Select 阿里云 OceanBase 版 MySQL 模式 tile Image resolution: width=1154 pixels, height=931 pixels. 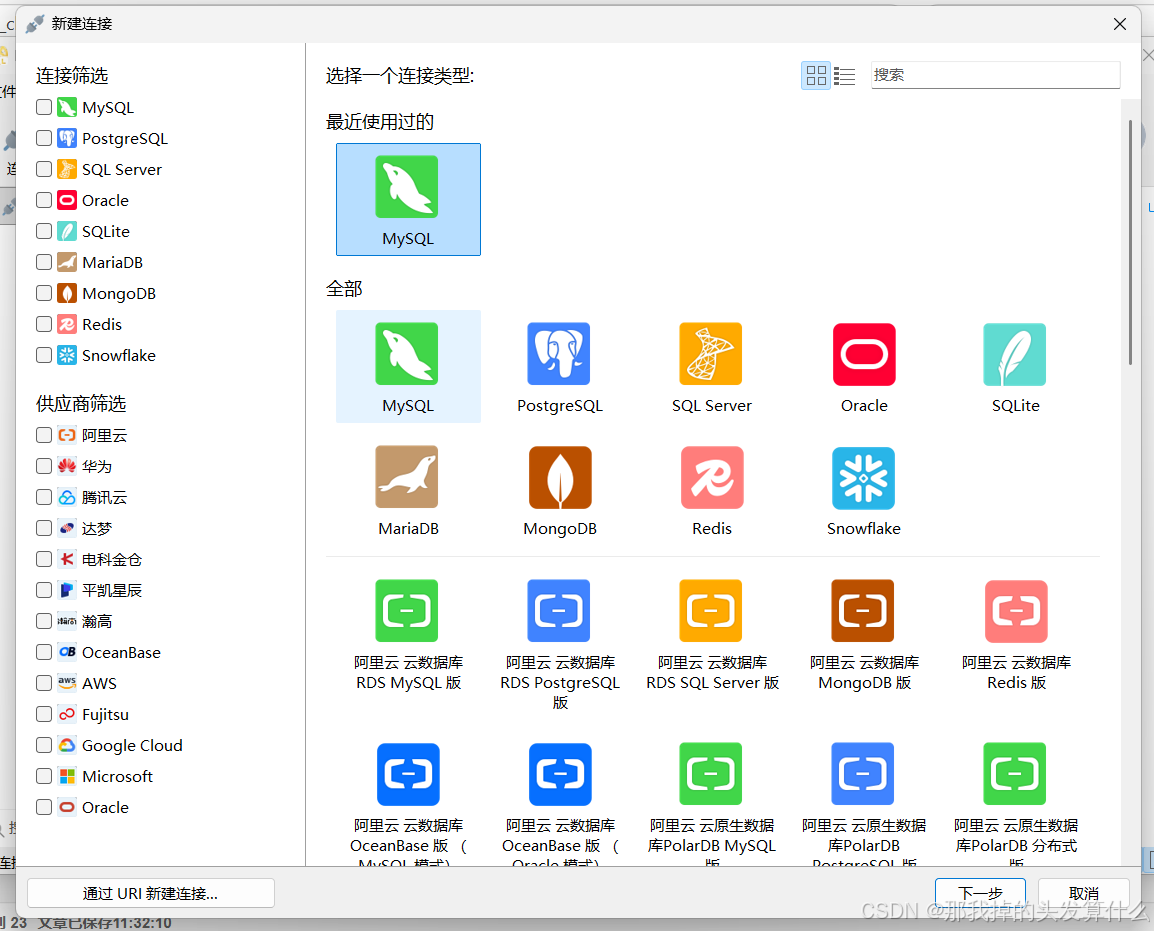pos(408,802)
